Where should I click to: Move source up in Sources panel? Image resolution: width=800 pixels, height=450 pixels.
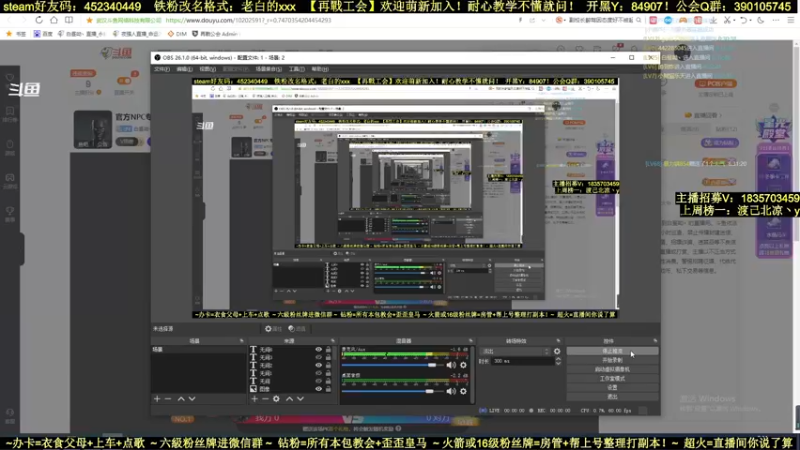tap(289, 399)
